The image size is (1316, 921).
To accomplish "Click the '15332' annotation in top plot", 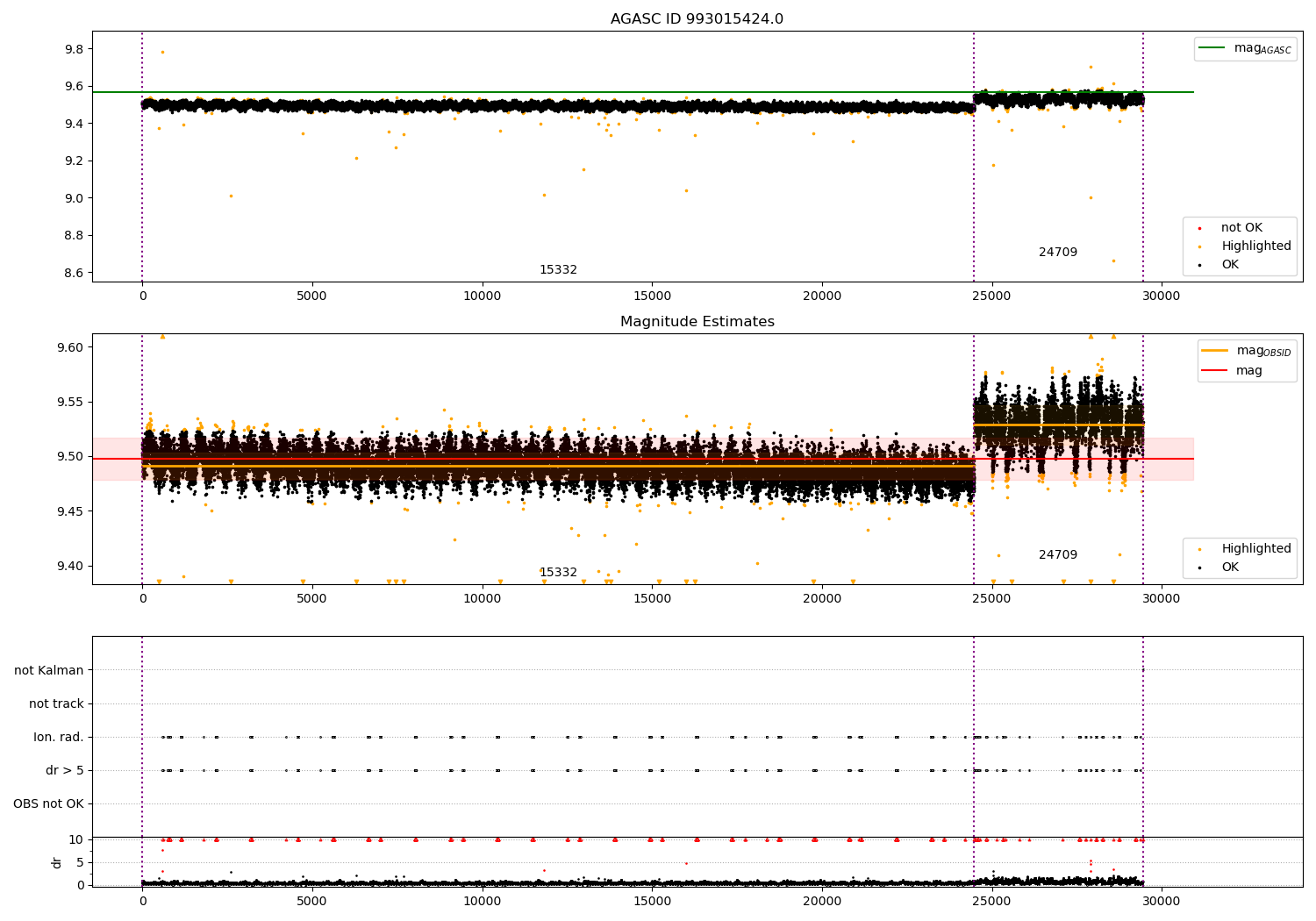I will pos(558,270).
